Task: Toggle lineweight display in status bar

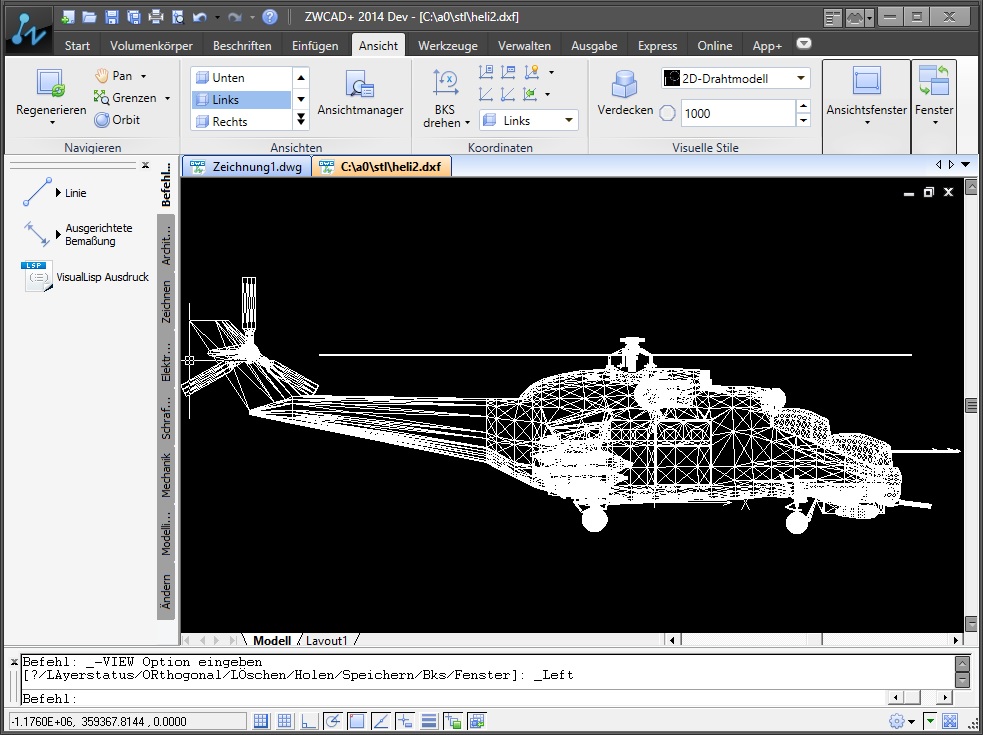Action: point(429,721)
